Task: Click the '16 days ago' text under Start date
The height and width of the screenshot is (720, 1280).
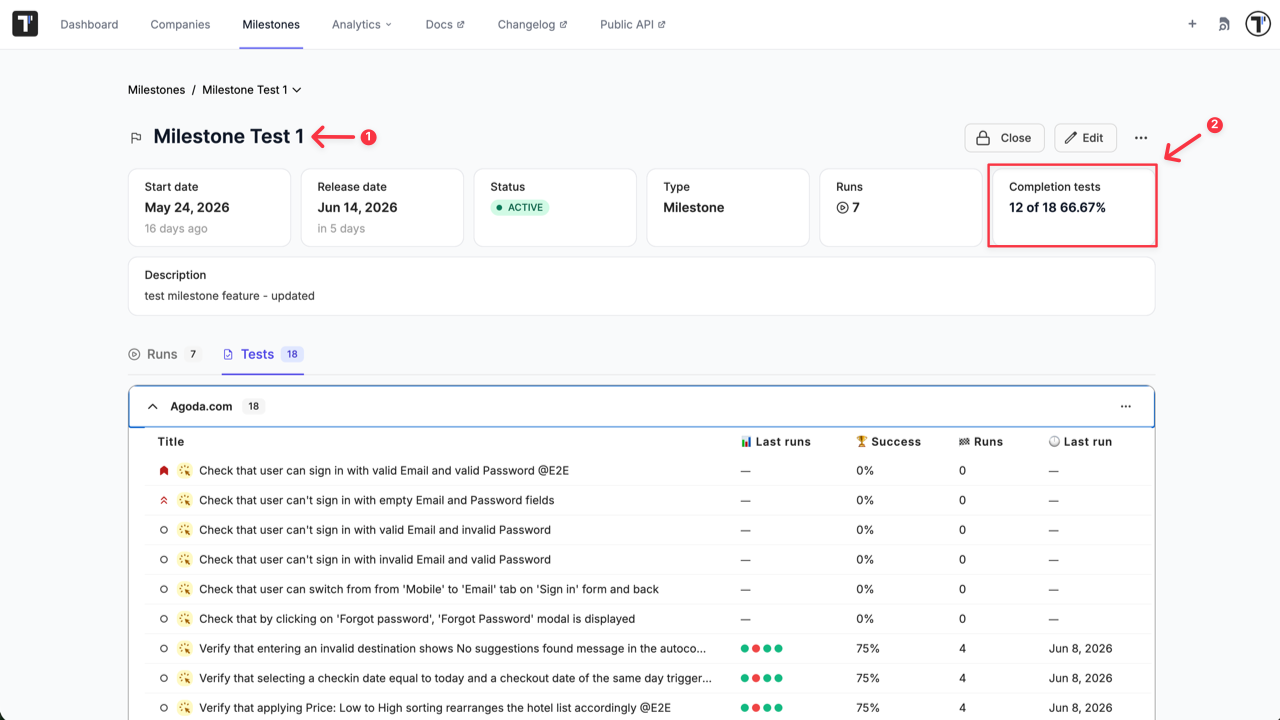Action: pos(176,229)
